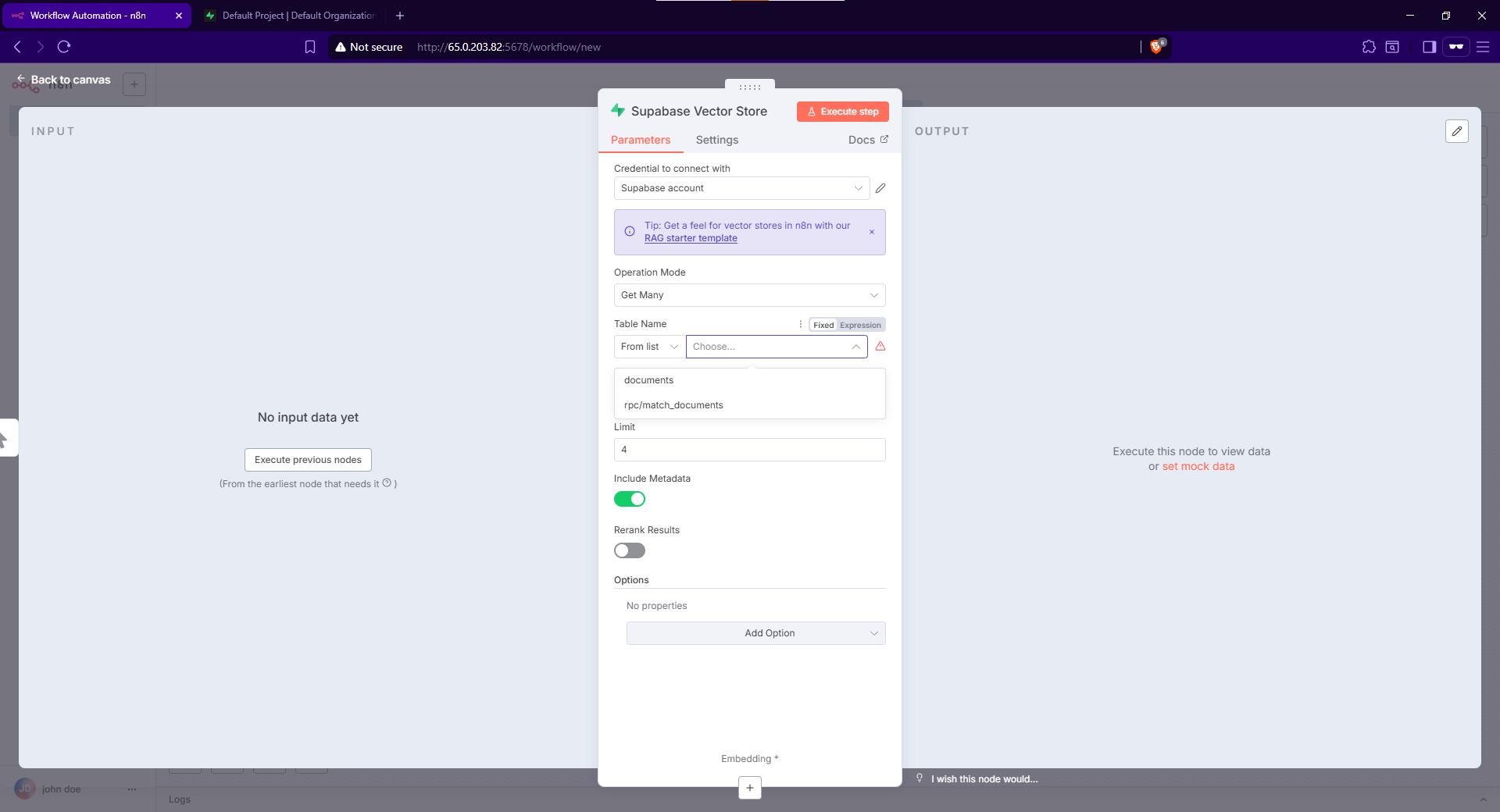
Task: Click Execute previous nodes button
Action: pos(308,460)
